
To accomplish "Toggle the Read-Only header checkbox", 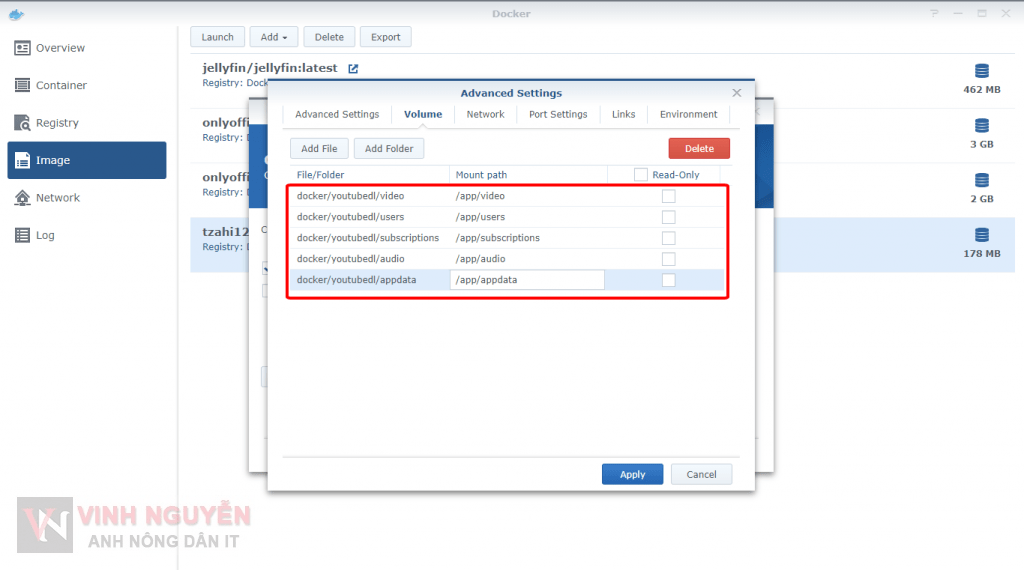I will (x=641, y=175).
